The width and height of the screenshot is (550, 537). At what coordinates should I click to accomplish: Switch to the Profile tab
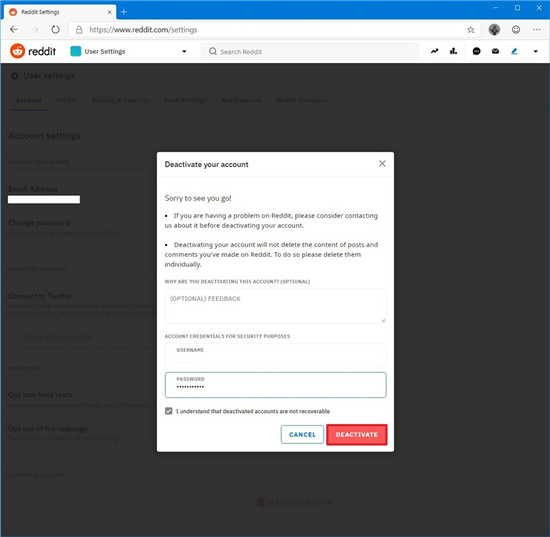pos(67,100)
